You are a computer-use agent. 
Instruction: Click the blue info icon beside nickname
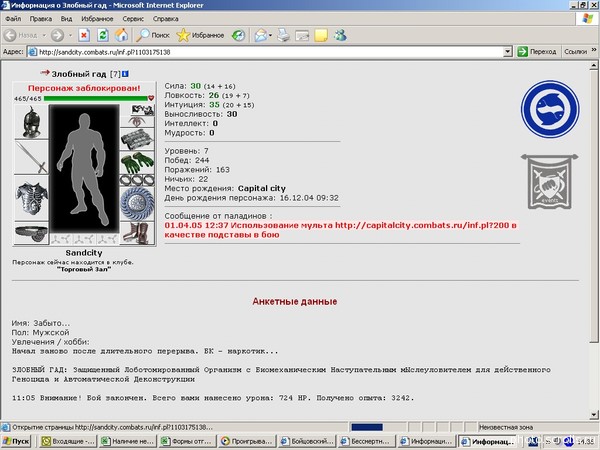[125, 73]
